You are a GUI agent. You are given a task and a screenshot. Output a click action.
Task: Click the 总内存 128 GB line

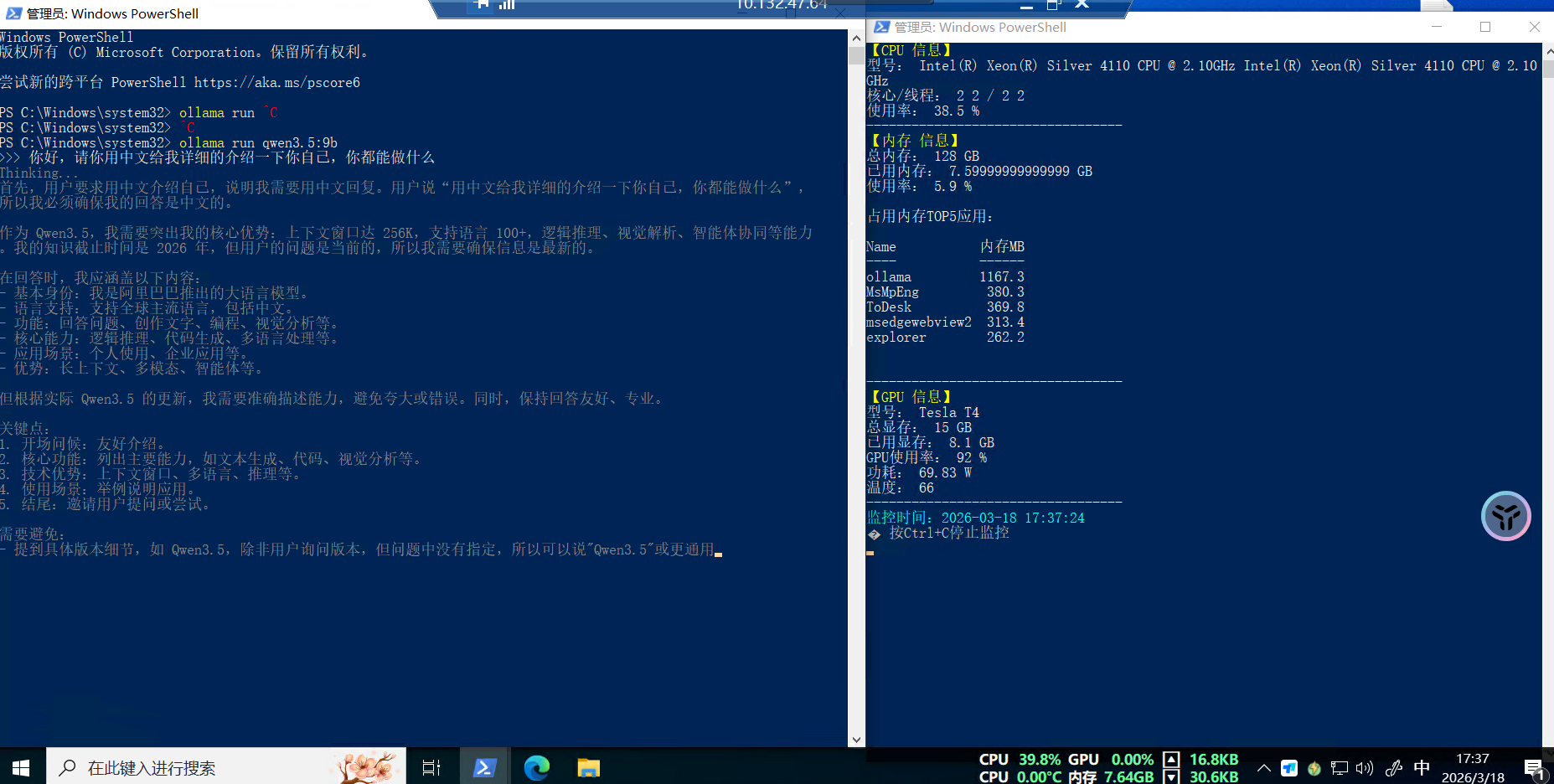[923, 156]
